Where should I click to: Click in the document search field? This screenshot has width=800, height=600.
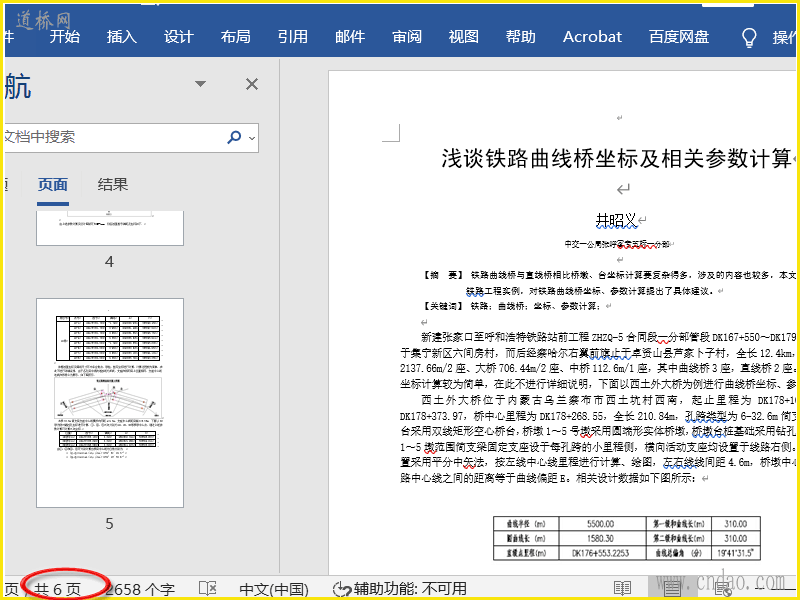[x=110, y=137]
